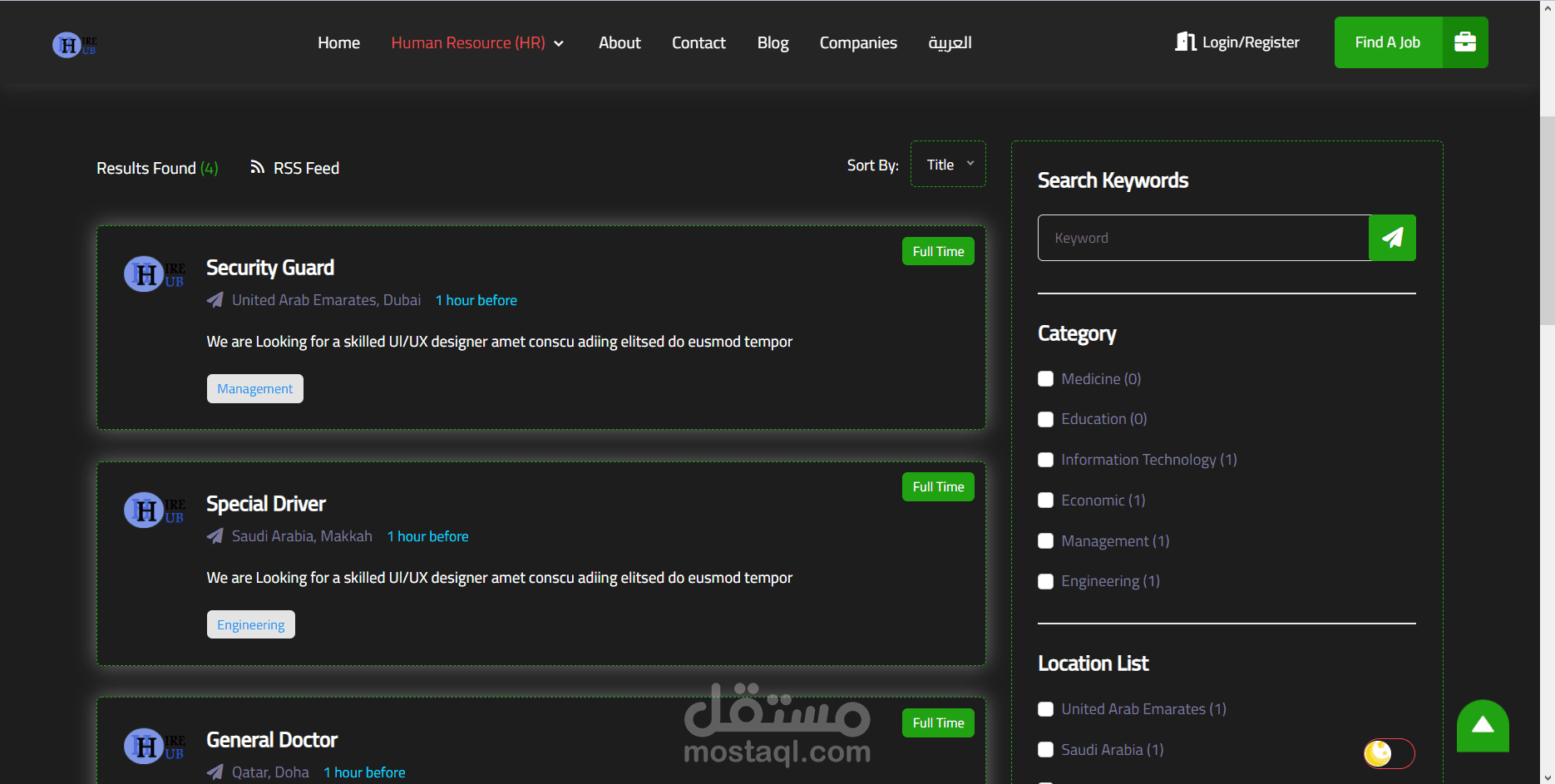The width and height of the screenshot is (1555, 784).
Task: Focus the Keyword search input field
Action: click(1203, 238)
